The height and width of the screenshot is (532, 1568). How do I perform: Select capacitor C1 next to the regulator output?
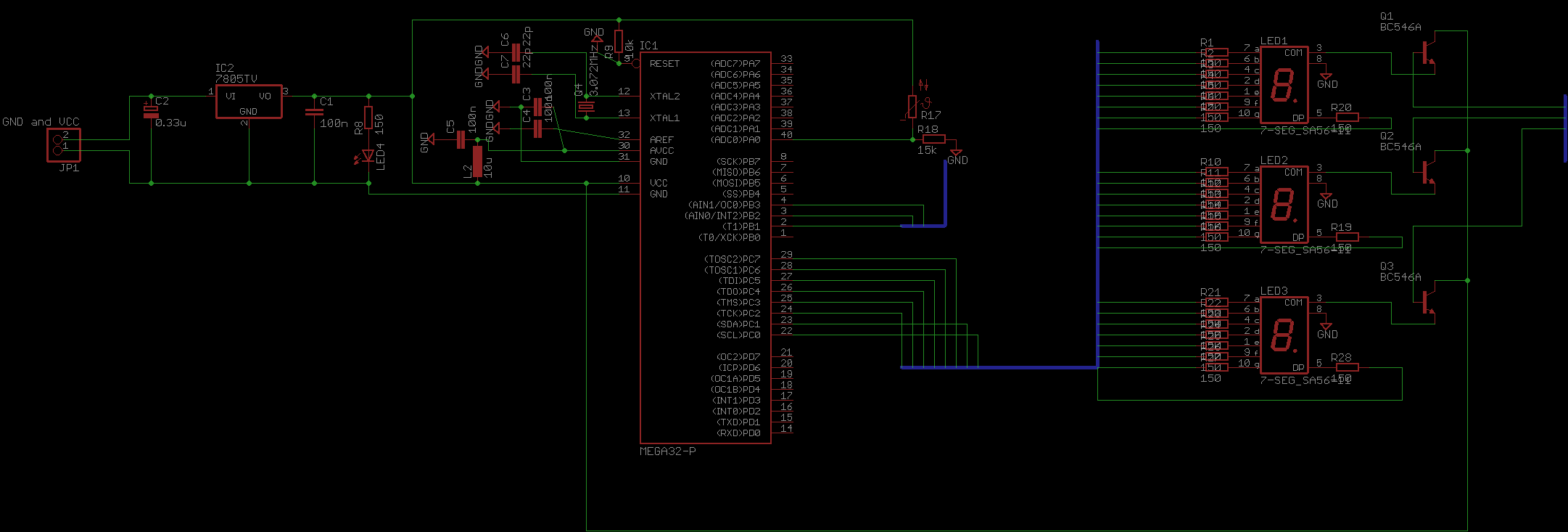tap(314, 112)
